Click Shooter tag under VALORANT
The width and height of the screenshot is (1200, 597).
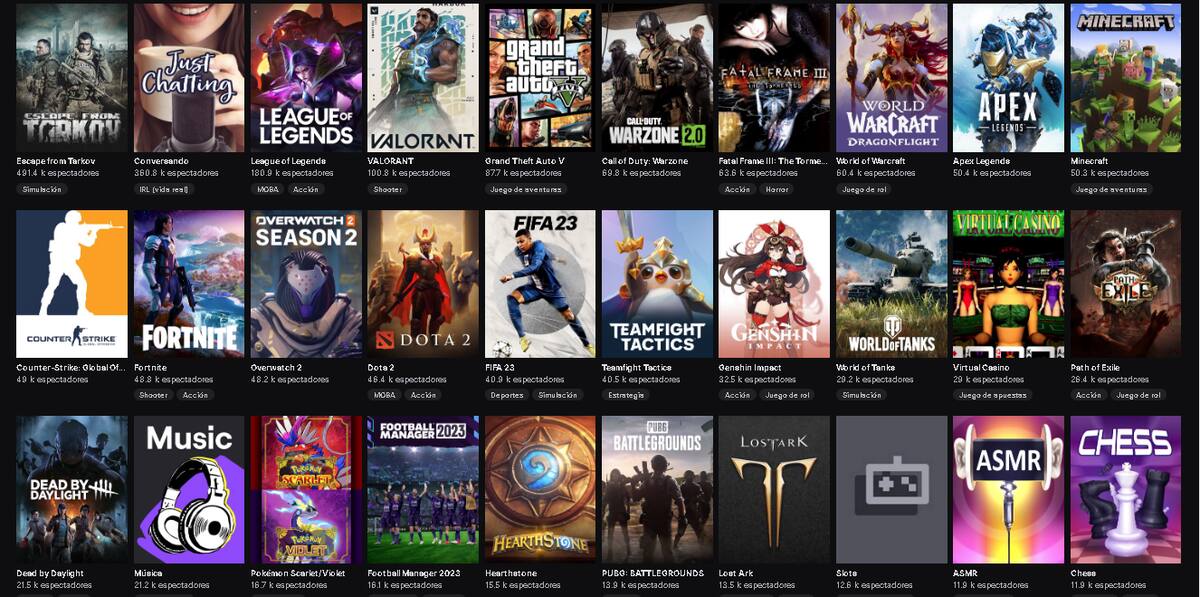click(x=388, y=189)
